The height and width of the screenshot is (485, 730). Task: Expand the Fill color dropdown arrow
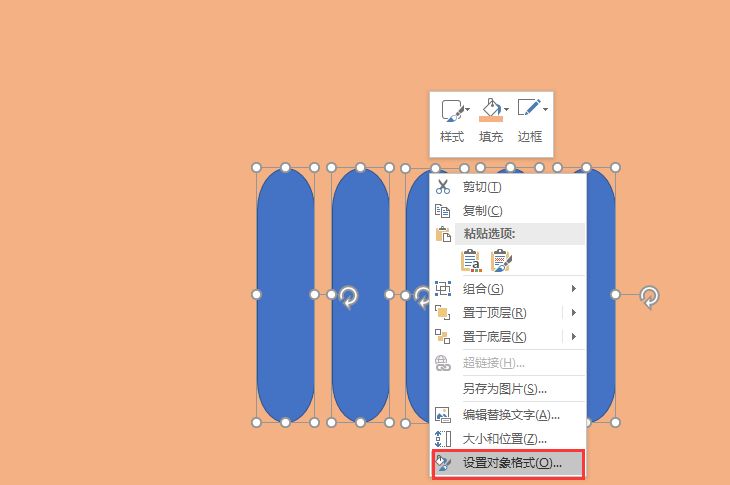[507, 110]
